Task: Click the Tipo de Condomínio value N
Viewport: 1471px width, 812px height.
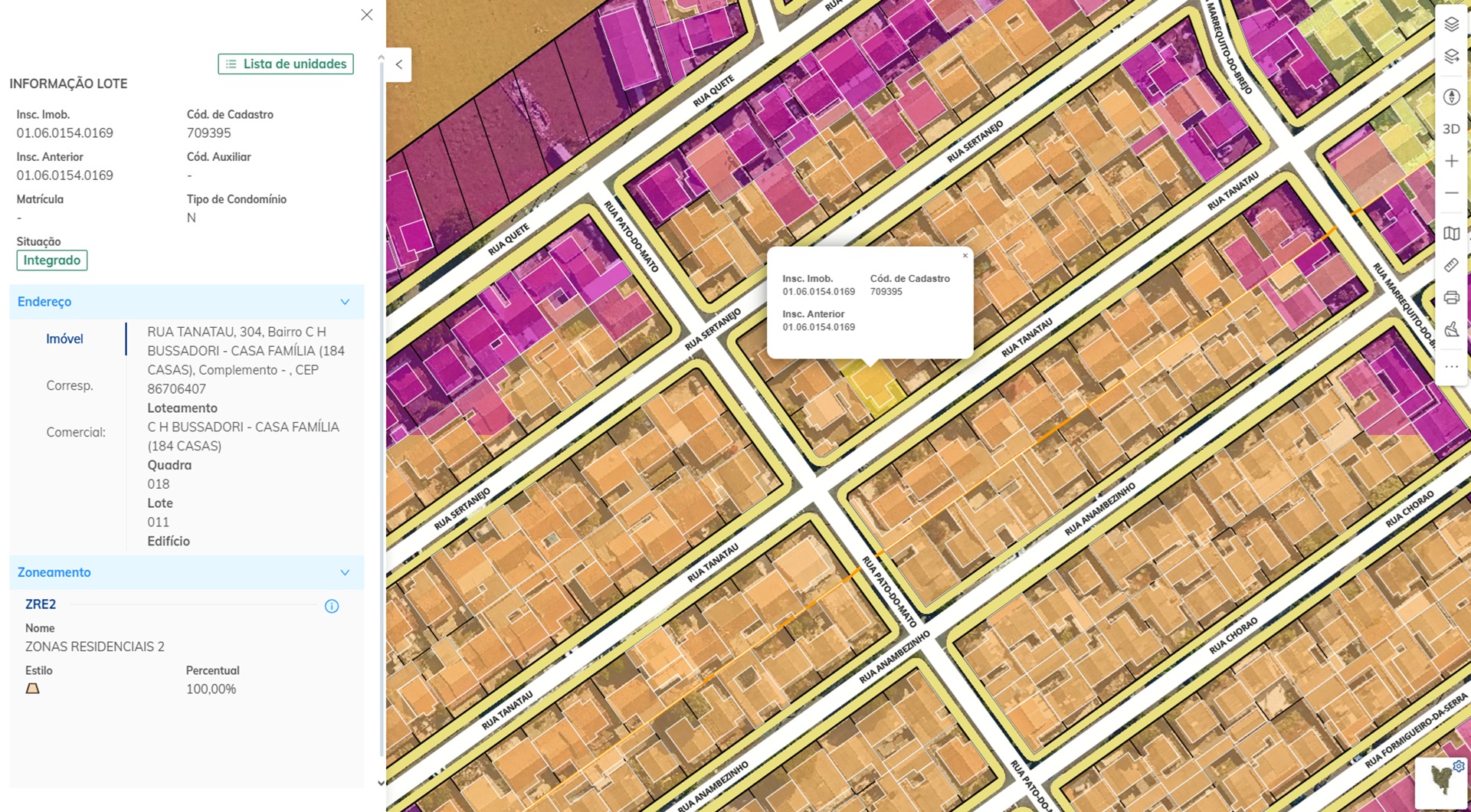Action: click(x=192, y=218)
